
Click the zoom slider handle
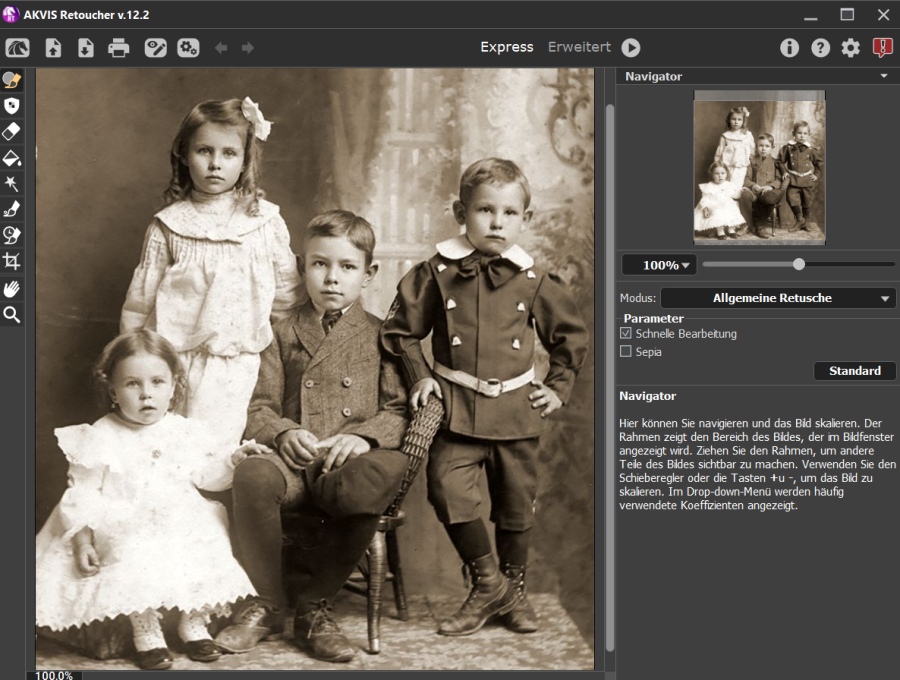coord(798,265)
